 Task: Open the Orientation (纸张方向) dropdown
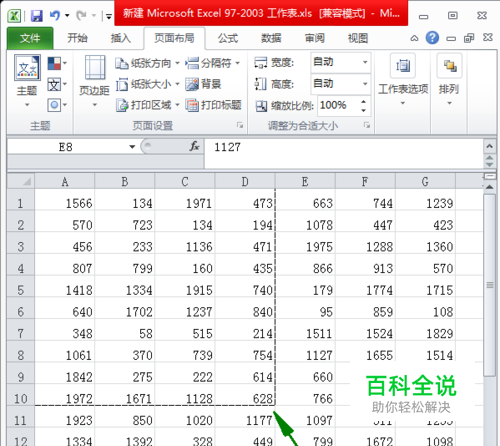tap(147, 63)
